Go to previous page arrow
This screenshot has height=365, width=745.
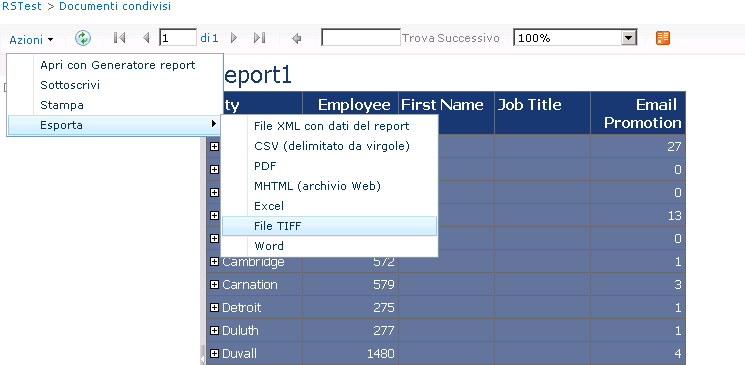click(146, 38)
